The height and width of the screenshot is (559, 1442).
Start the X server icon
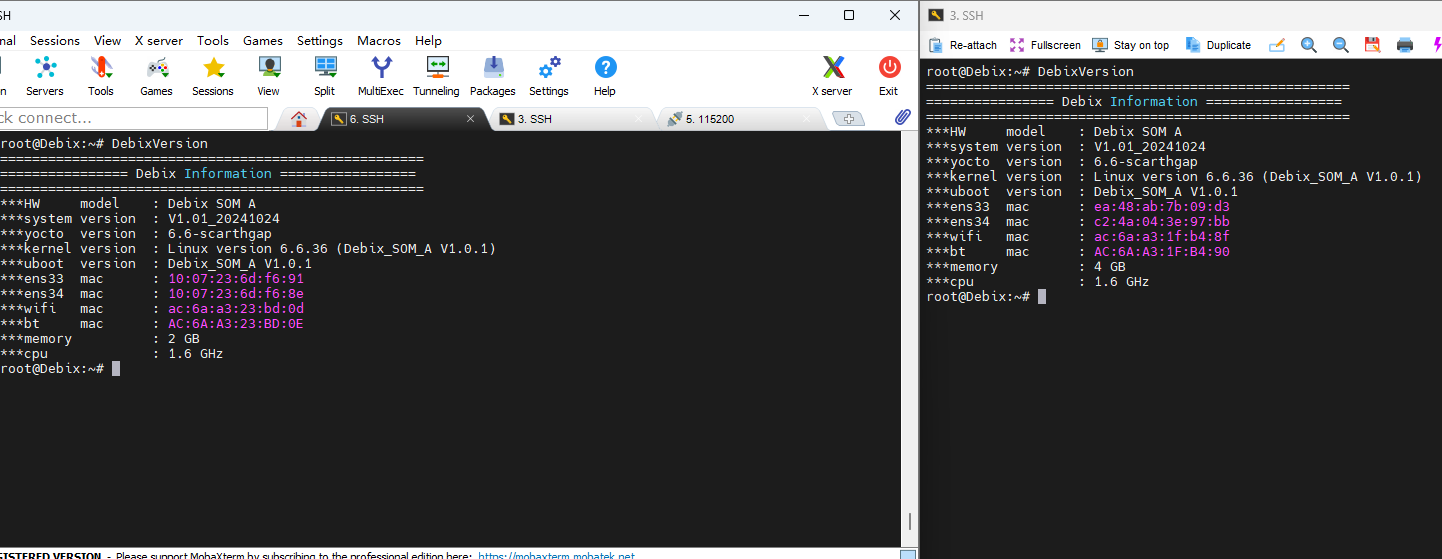click(833, 76)
